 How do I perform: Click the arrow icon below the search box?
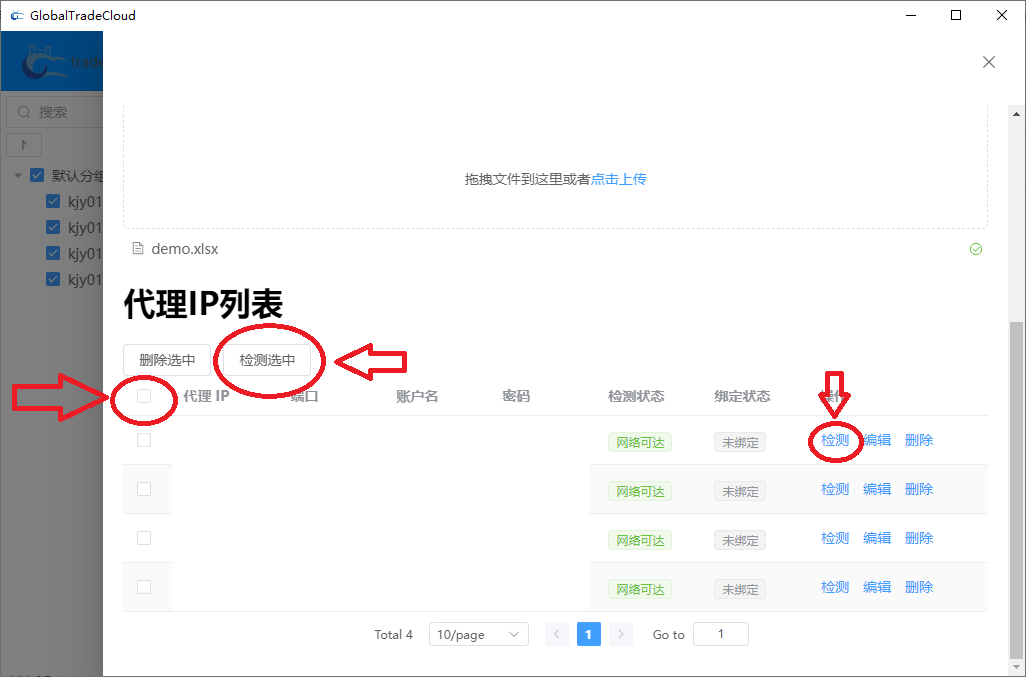pyautogui.click(x=23, y=144)
